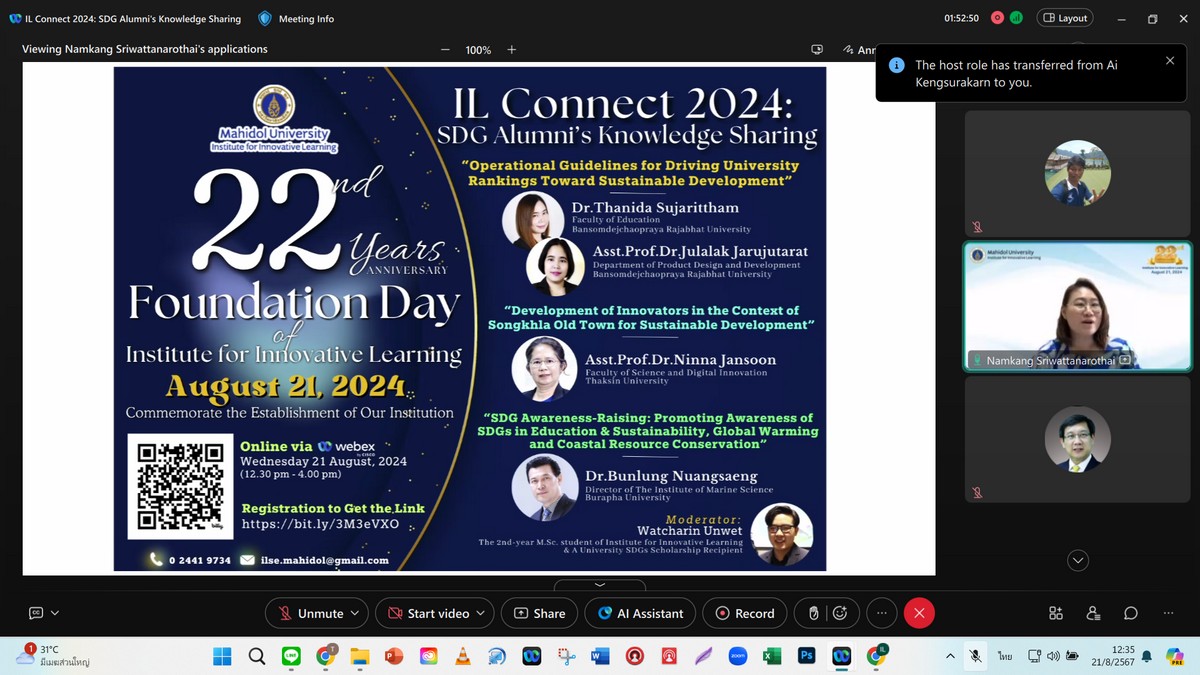Open Photoshop from the taskbar

click(x=806, y=656)
